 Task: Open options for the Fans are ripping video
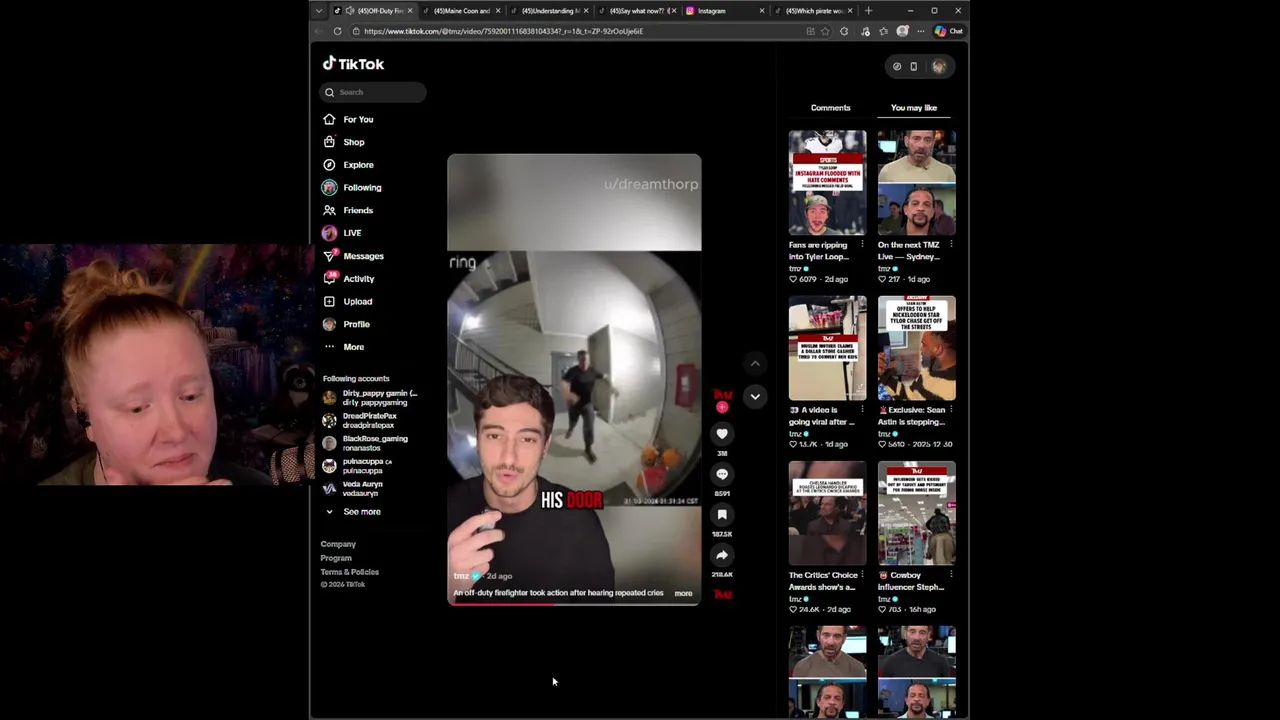tap(862, 245)
